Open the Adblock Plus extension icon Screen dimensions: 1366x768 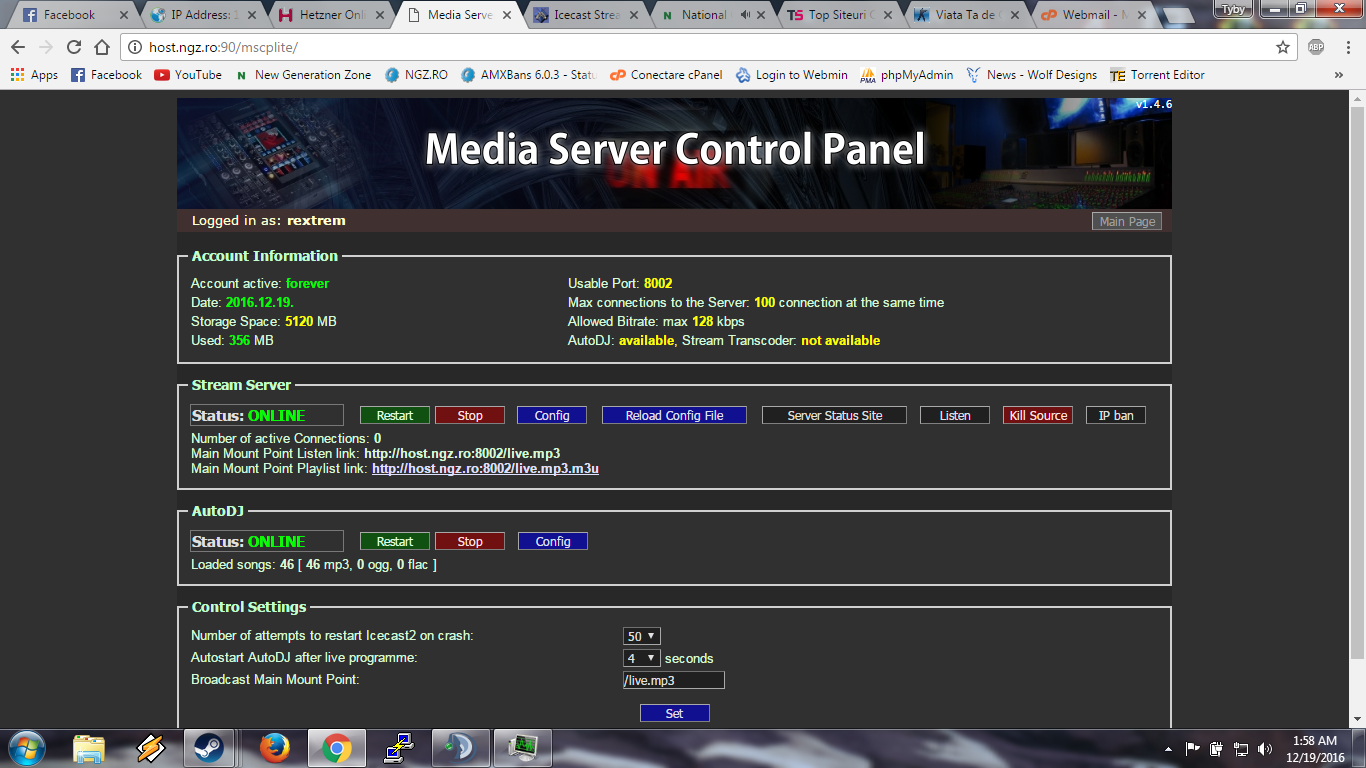(1316, 47)
